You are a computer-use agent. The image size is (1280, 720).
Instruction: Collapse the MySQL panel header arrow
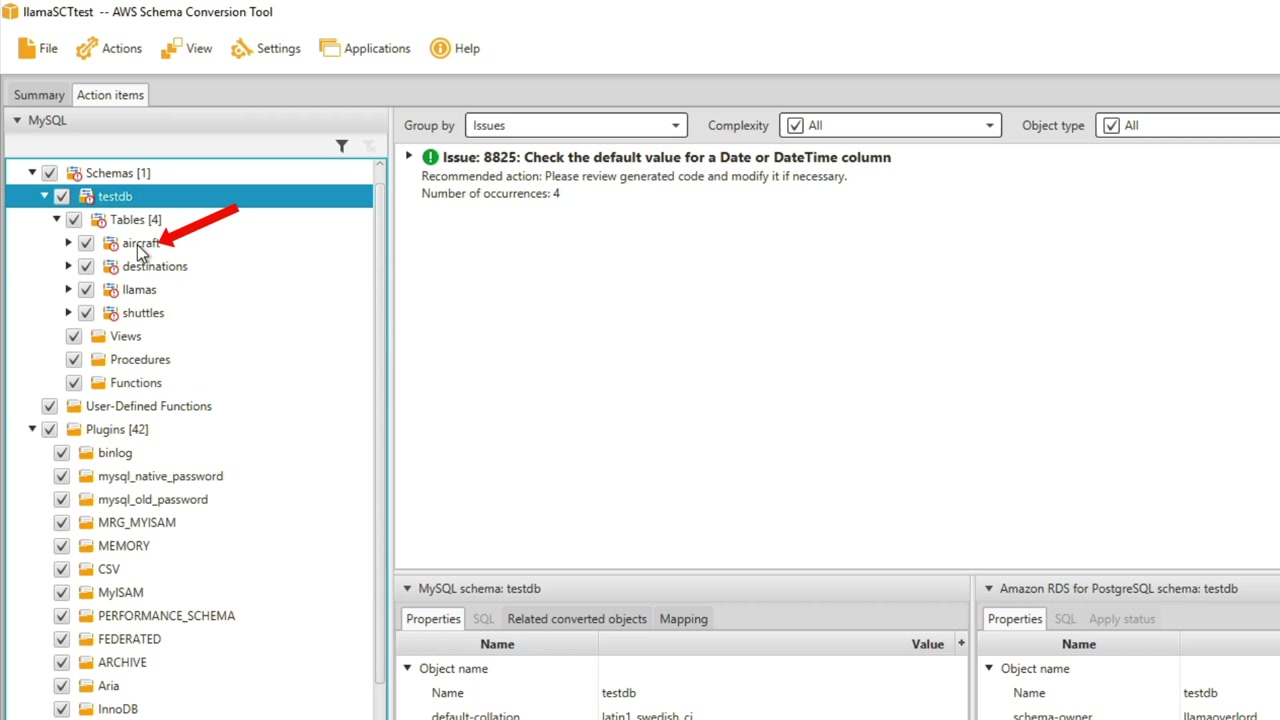click(17, 120)
